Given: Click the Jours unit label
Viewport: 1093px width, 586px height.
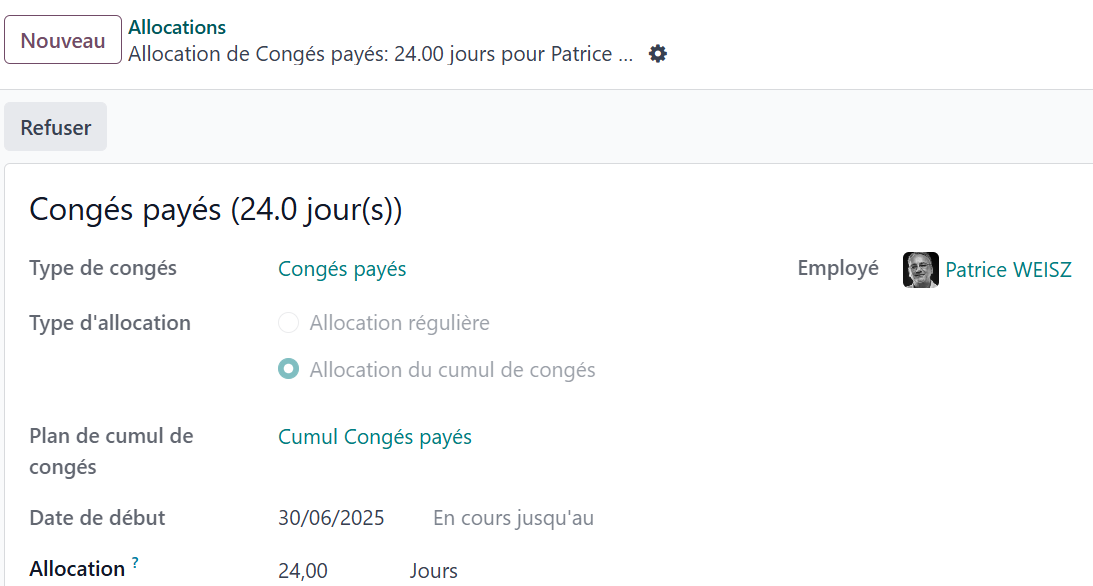Looking at the screenshot, I should [x=434, y=571].
